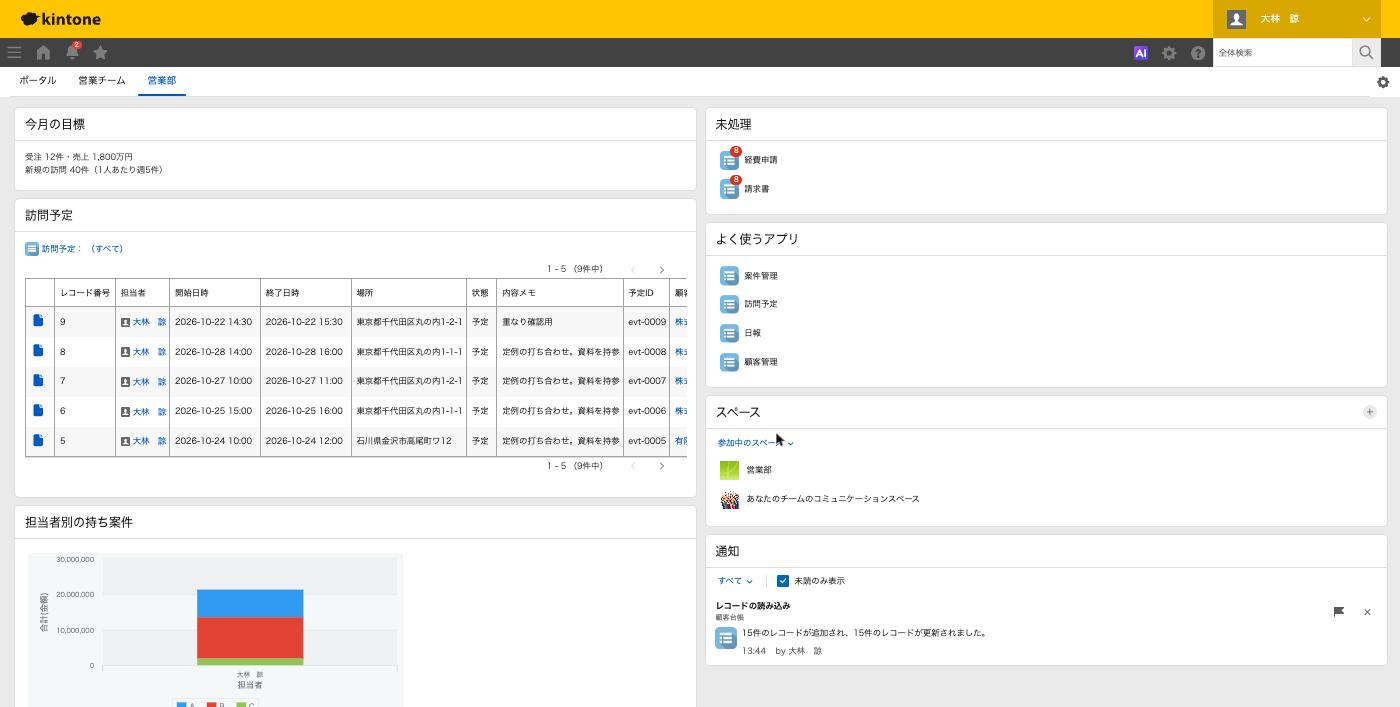1400x707 pixels.
Task: Open the header settings gear
Action: coord(1169,53)
